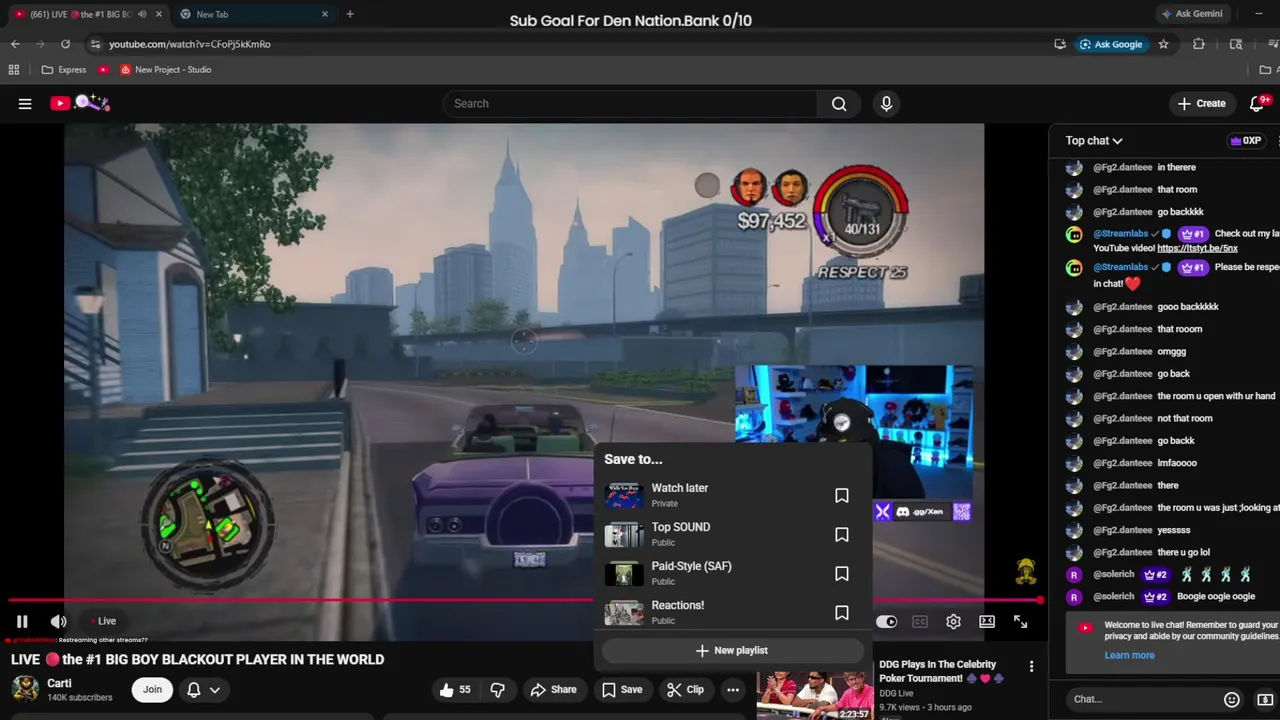Click the address bar URL
Screen dimensions: 1280x720
coord(190,44)
